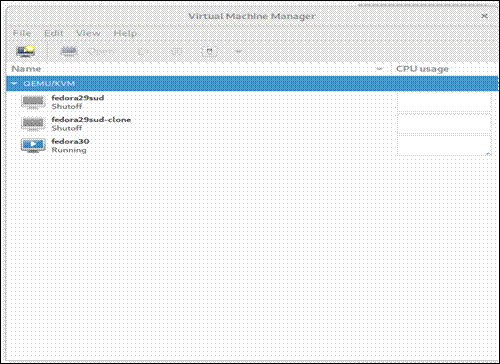
Task: Click the Shut down toolbar icon
Action: tap(209, 51)
